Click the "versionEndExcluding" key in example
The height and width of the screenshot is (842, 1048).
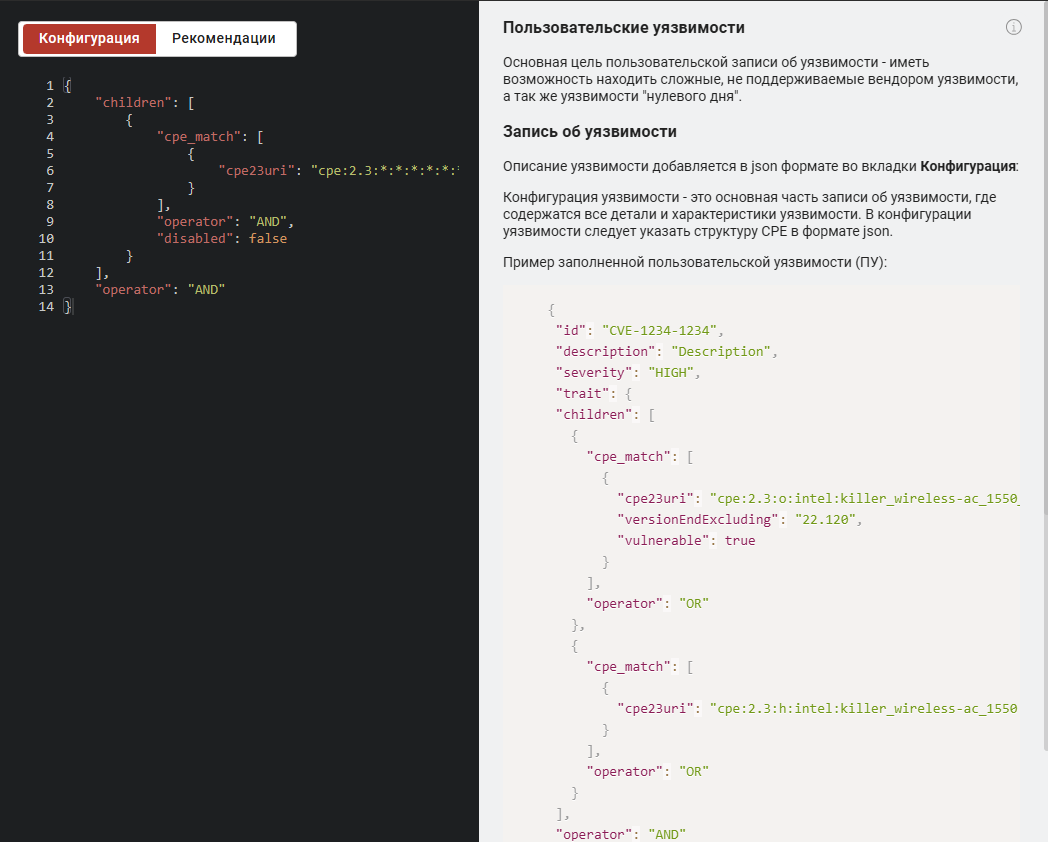click(697, 519)
